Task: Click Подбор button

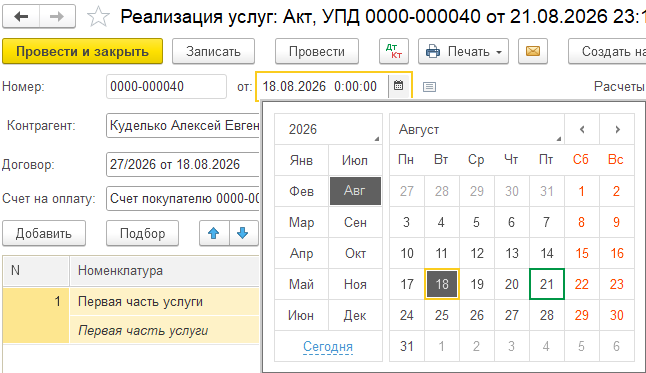Action: coord(143,233)
